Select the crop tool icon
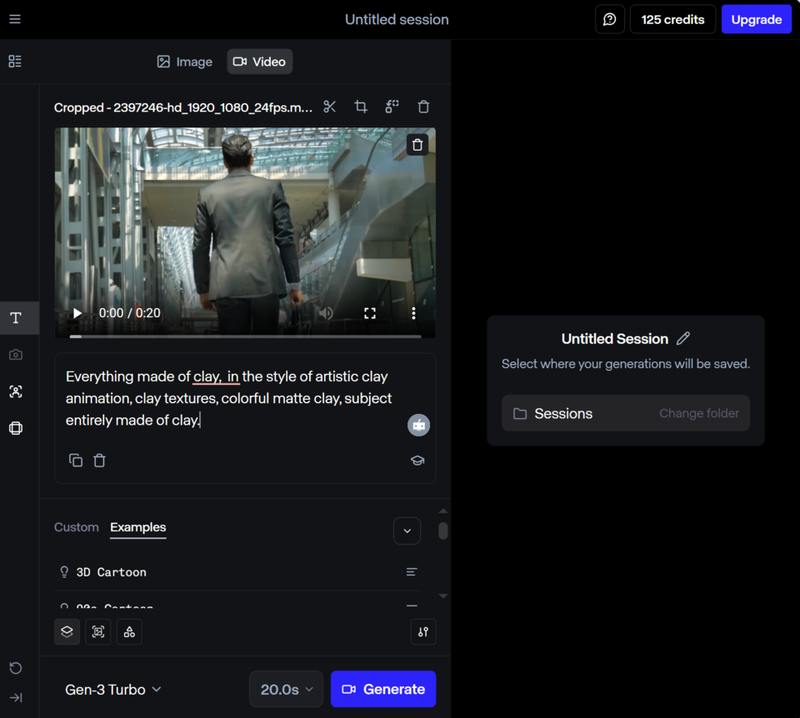Image resolution: width=800 pixels, height=718 pixels. 361,107
